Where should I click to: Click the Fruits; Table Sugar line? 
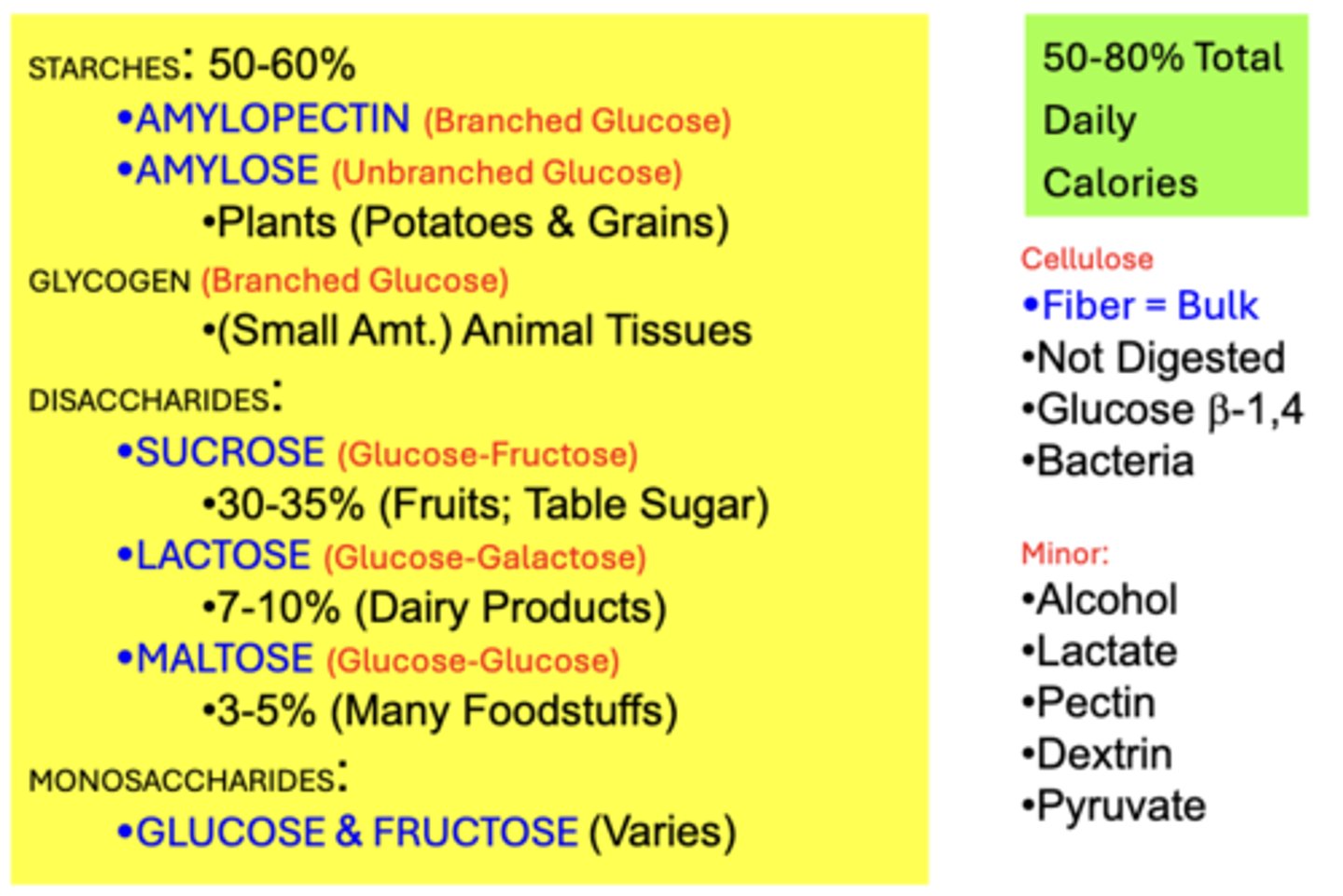point(486,504)
